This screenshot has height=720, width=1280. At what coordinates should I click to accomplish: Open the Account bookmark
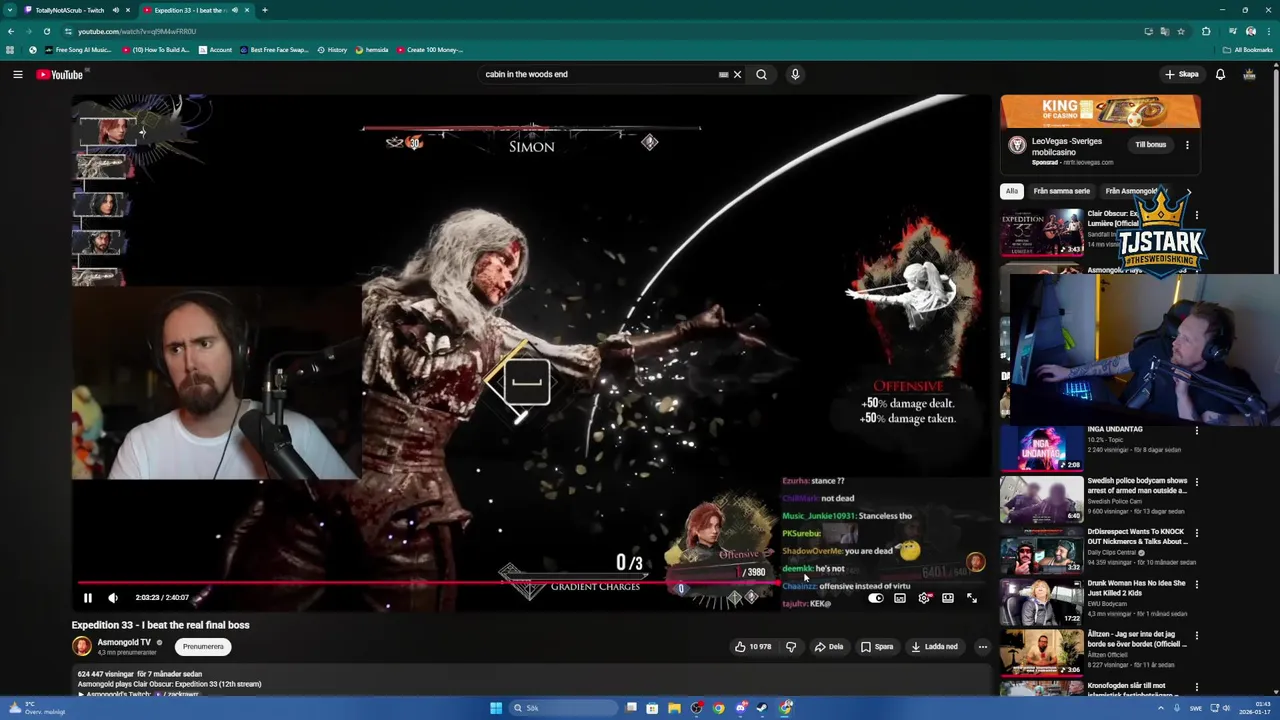pos(215,50)
